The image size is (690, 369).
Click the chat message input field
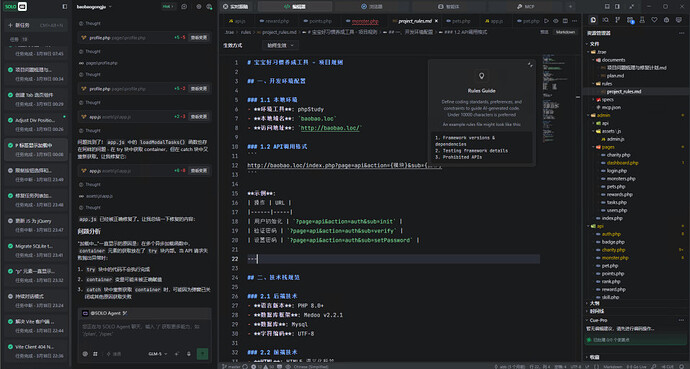[x=144, y=330]
